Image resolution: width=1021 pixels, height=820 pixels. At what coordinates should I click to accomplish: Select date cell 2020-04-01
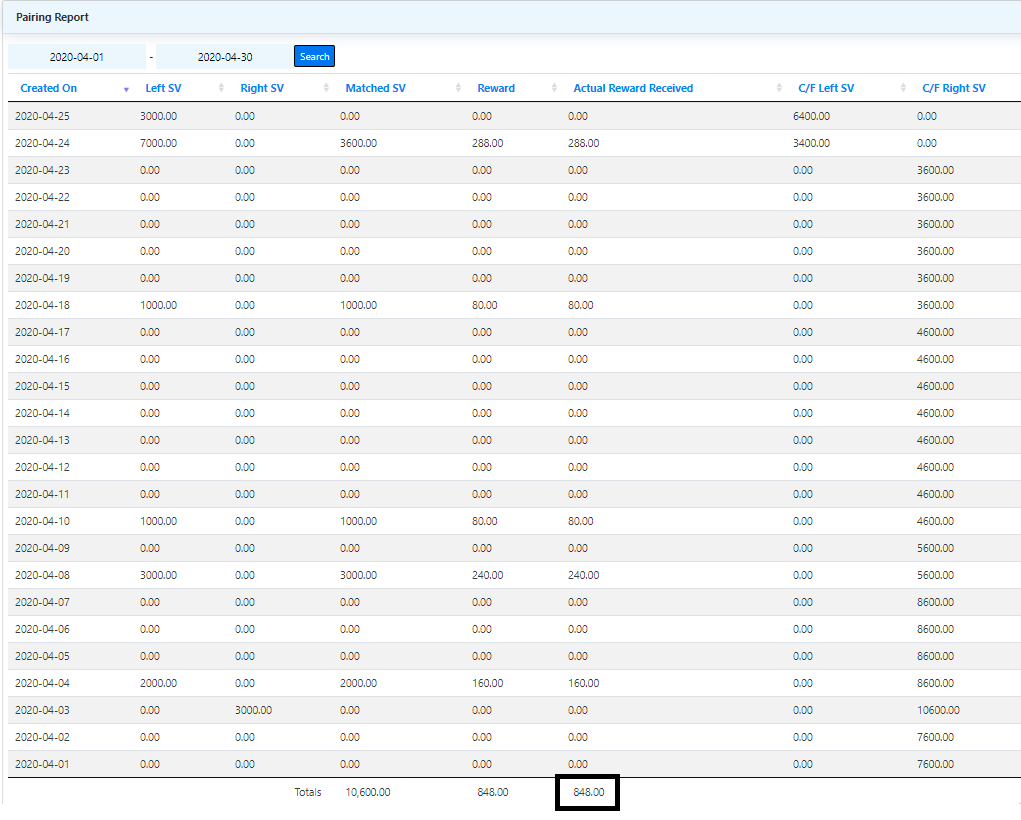[x=42, y=764]
